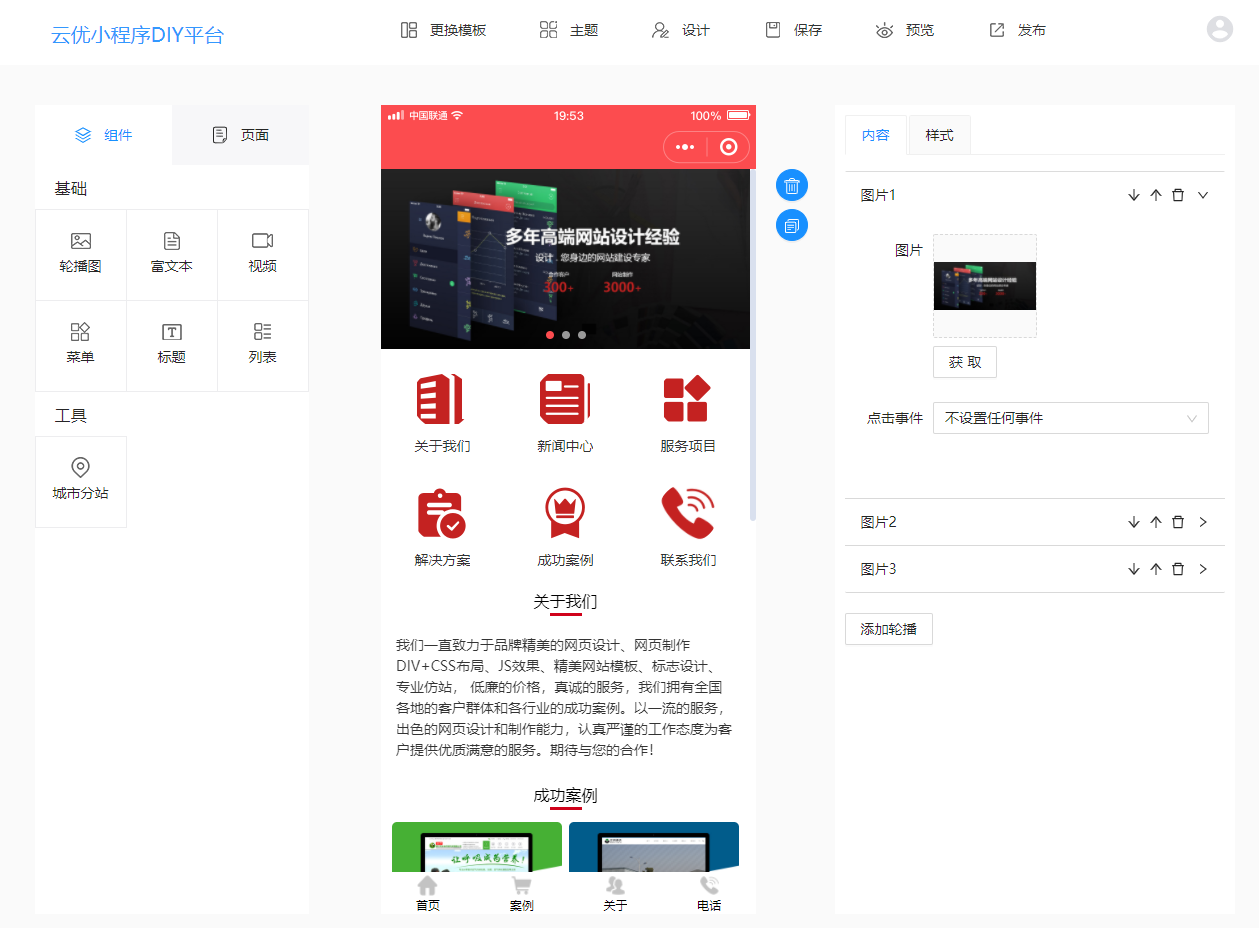Move 图片1 down with arrow
1259x928 pixels.
coord(1134,195)
